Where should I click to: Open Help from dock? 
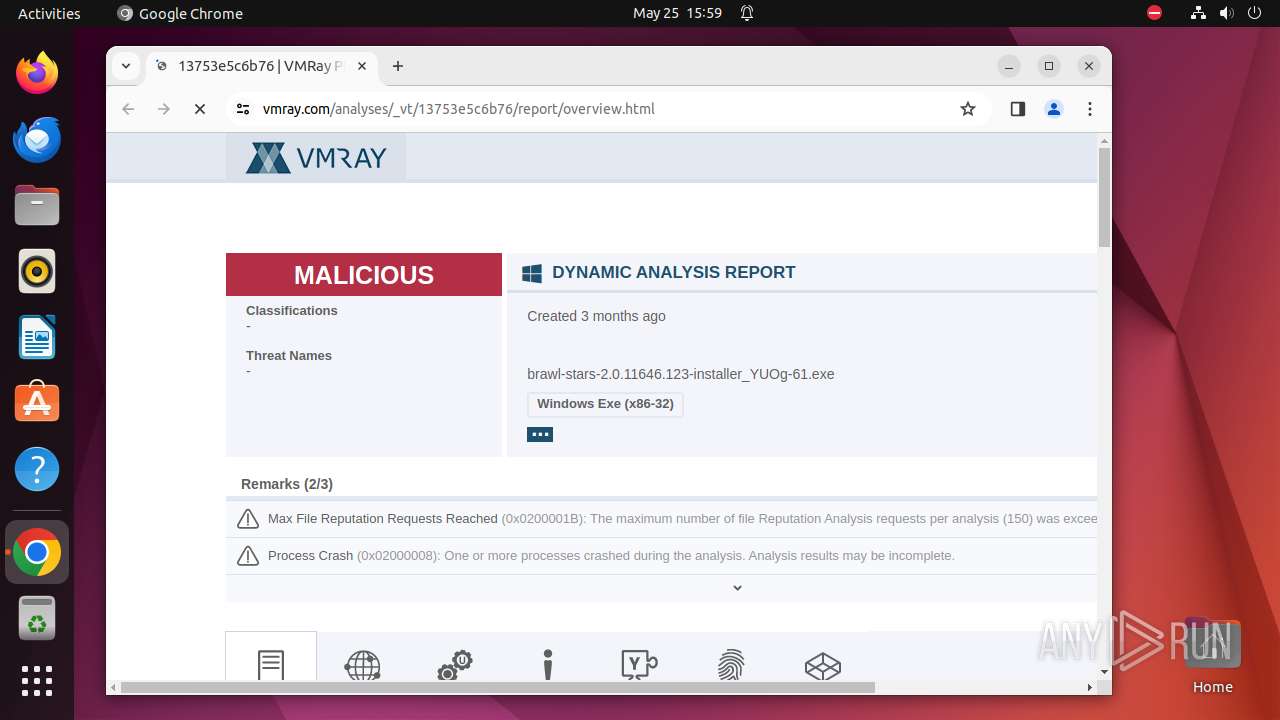click(37, 469)
